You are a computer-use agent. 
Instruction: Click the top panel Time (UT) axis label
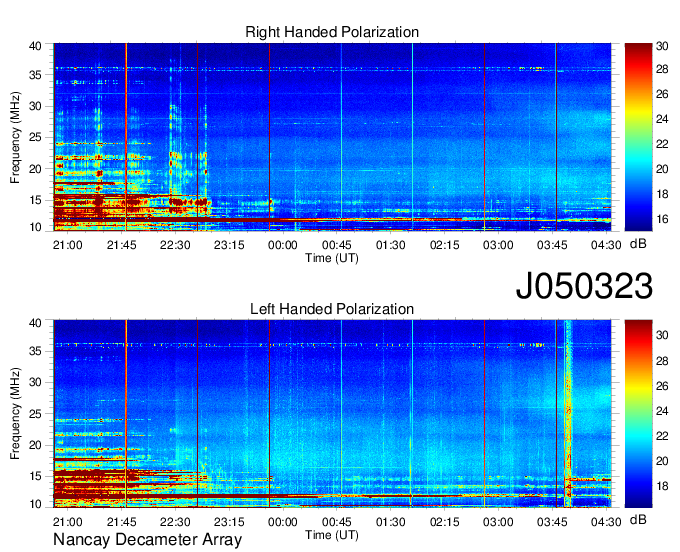tap(332, 258)
